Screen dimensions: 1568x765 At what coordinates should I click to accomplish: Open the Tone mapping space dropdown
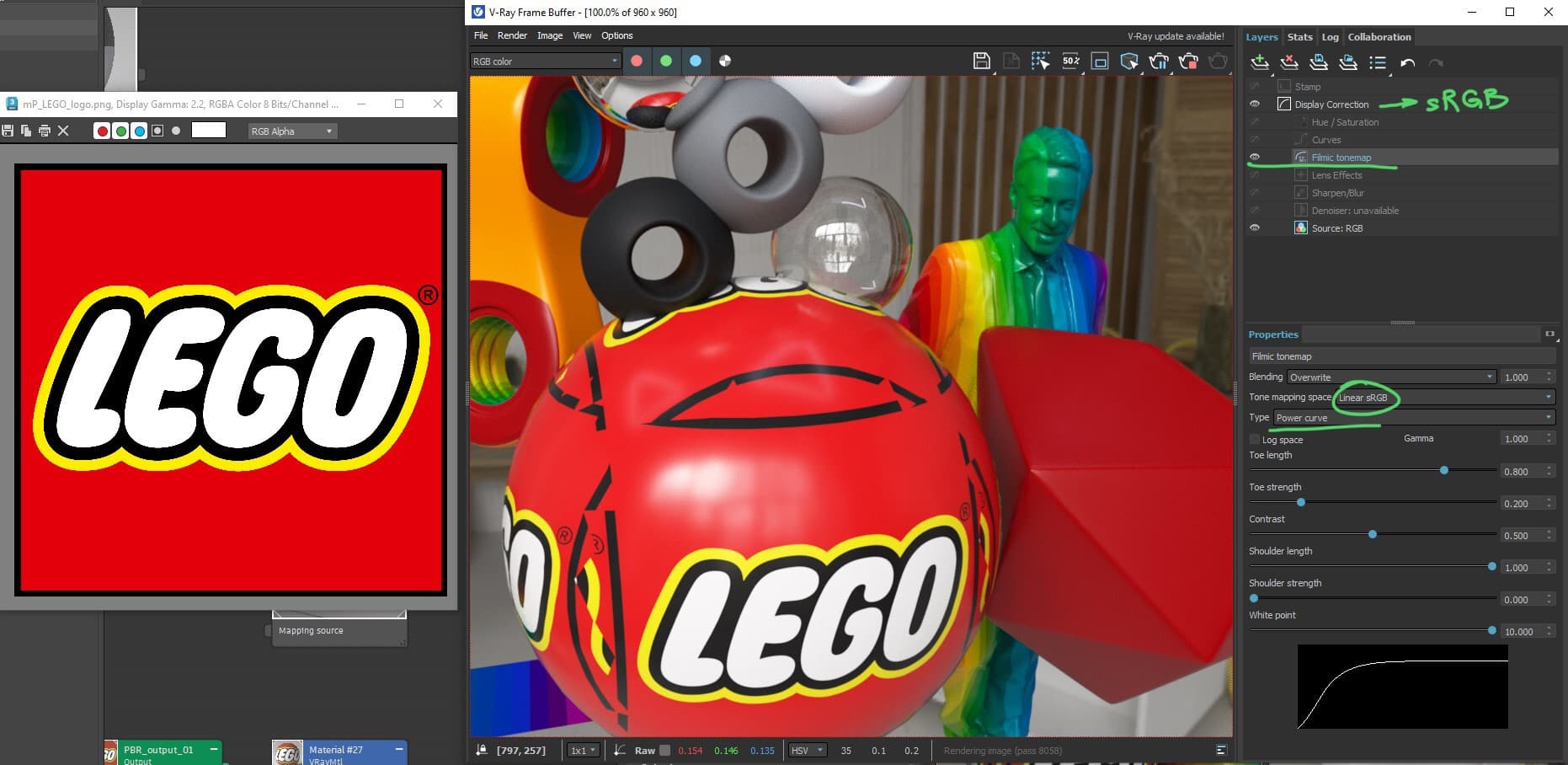click(x=1443, y=398)
